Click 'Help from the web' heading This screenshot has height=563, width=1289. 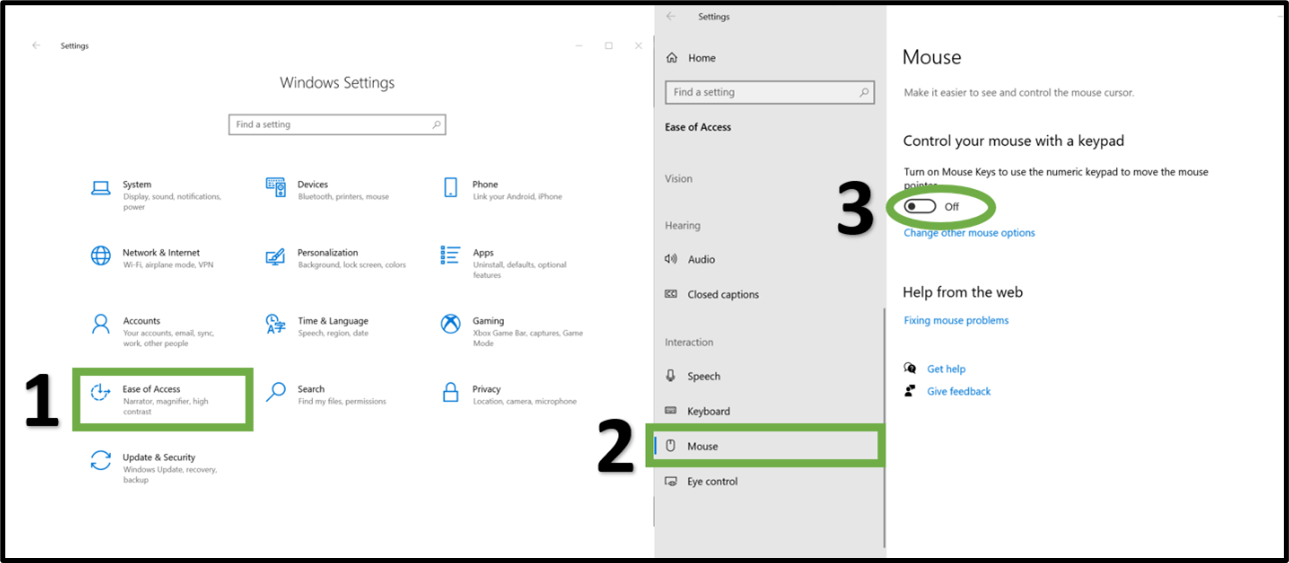click(963, 292)
